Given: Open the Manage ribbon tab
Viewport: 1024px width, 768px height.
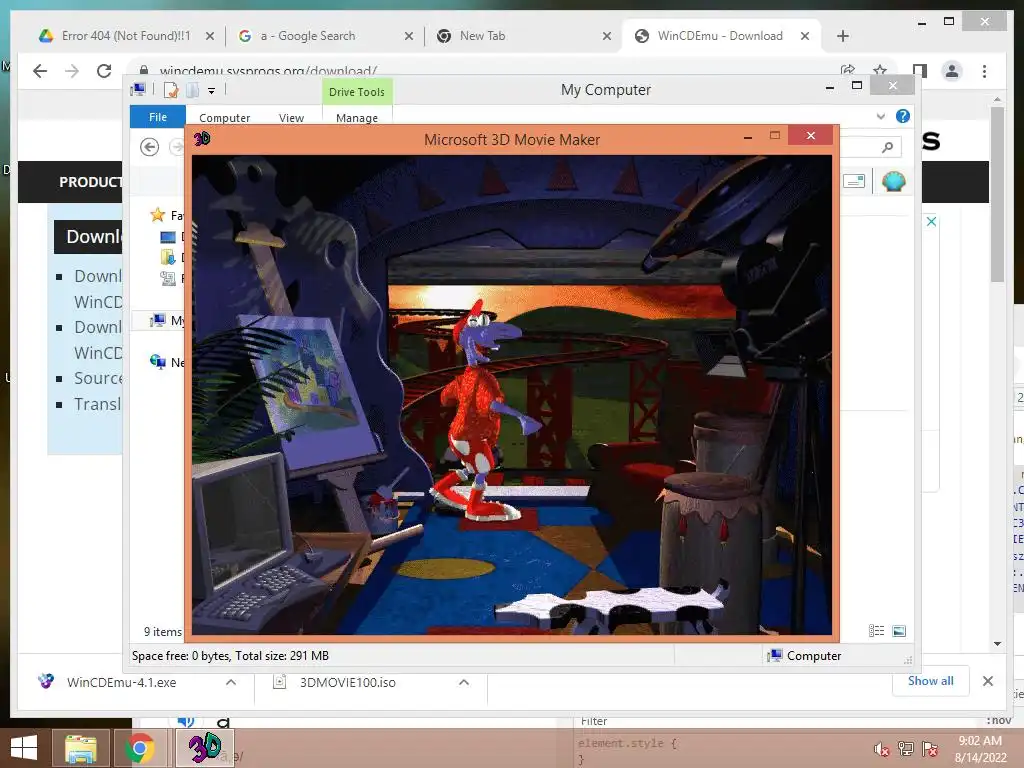Looking at the screenshot, I should click(x=357, y=118).
